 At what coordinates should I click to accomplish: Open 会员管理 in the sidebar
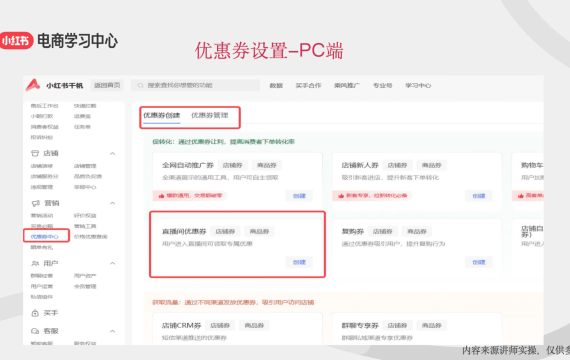tap(85, 286)
